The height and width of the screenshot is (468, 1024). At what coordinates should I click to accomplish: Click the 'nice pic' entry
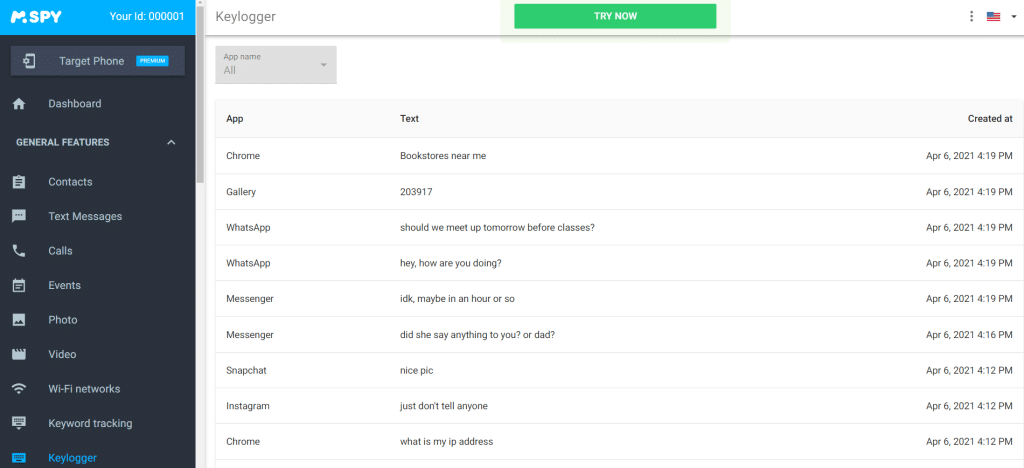pos(417,370)
